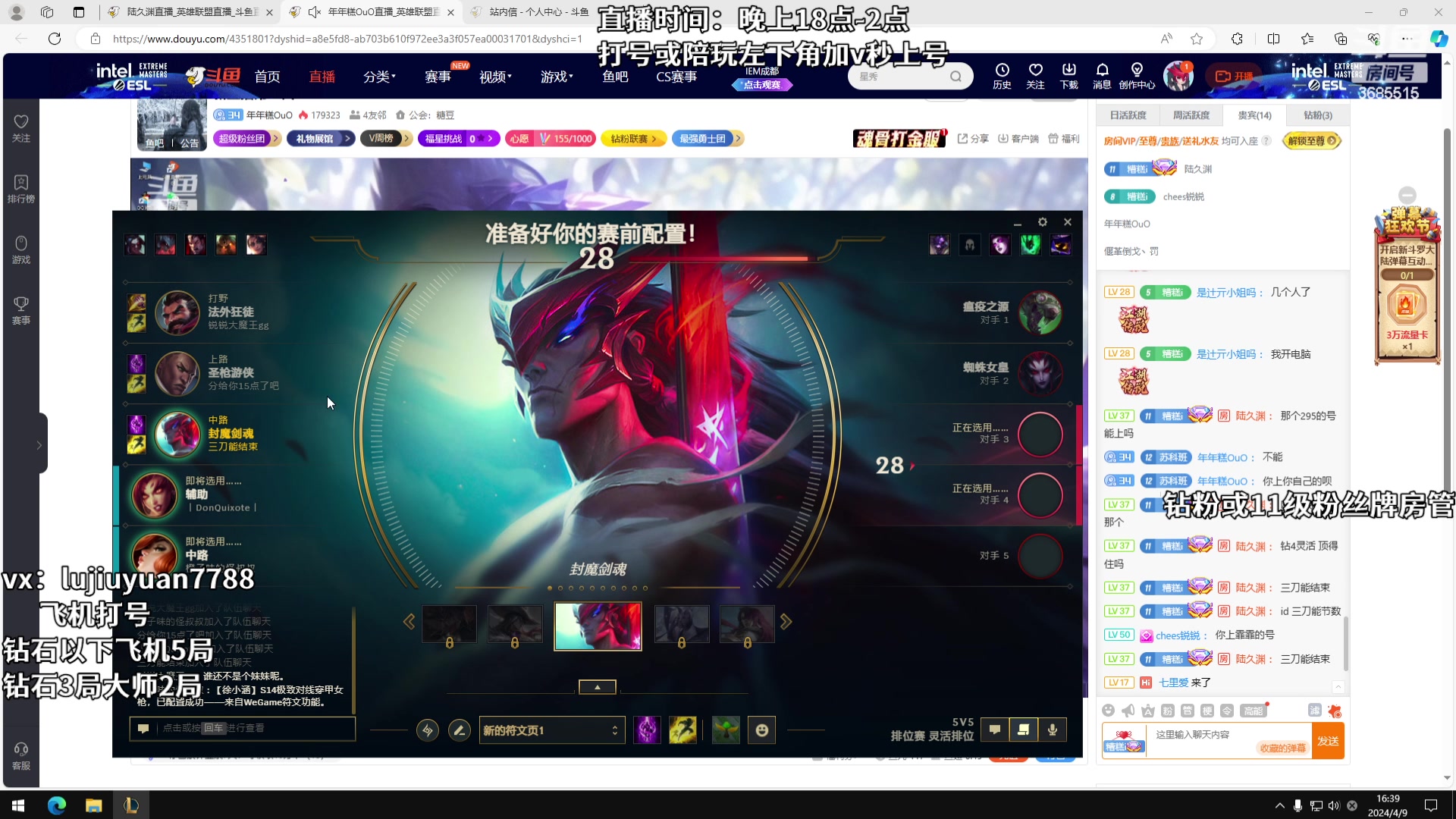Switch to the 贵宾(14) tab
1456x819 pixels.
coord(1254,115)
